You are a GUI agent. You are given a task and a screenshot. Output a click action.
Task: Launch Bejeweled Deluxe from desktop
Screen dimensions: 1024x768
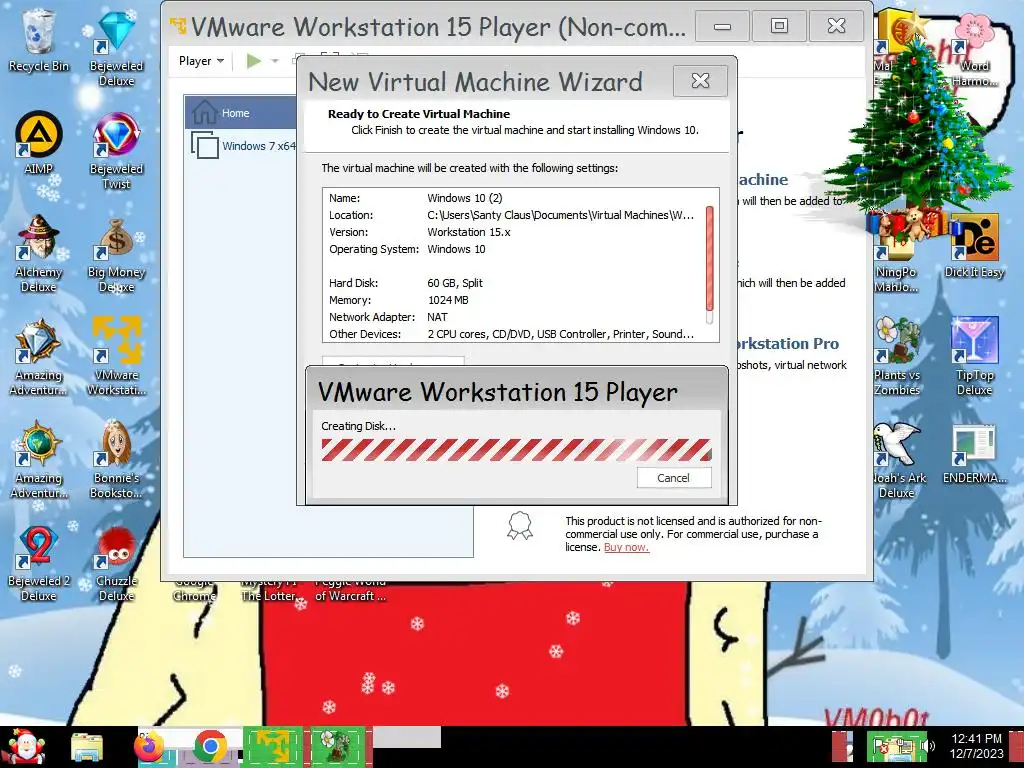[116, 47]
